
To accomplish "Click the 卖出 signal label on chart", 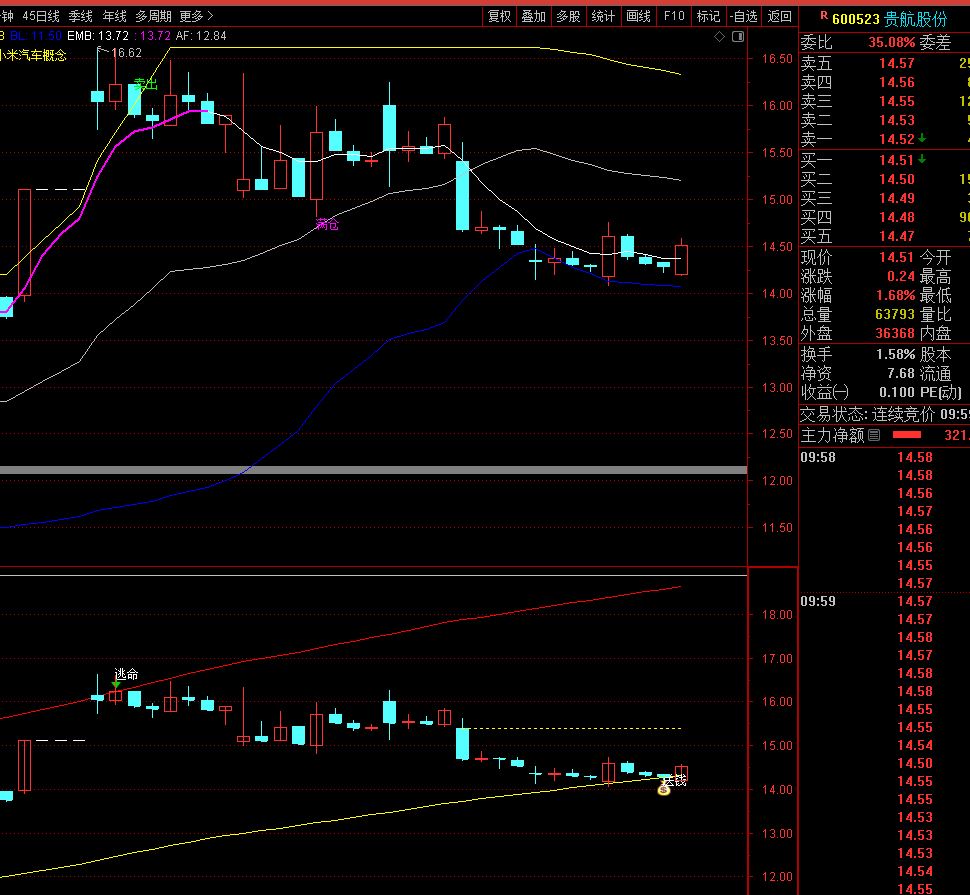I will [145, 84].
